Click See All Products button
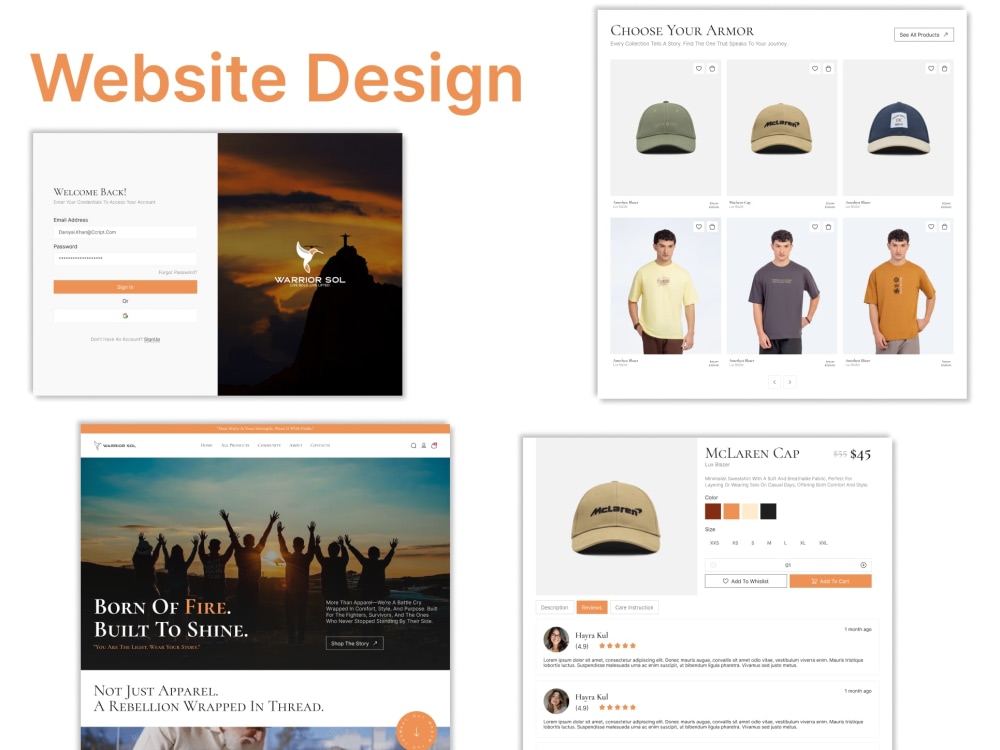 click(923, 35)
